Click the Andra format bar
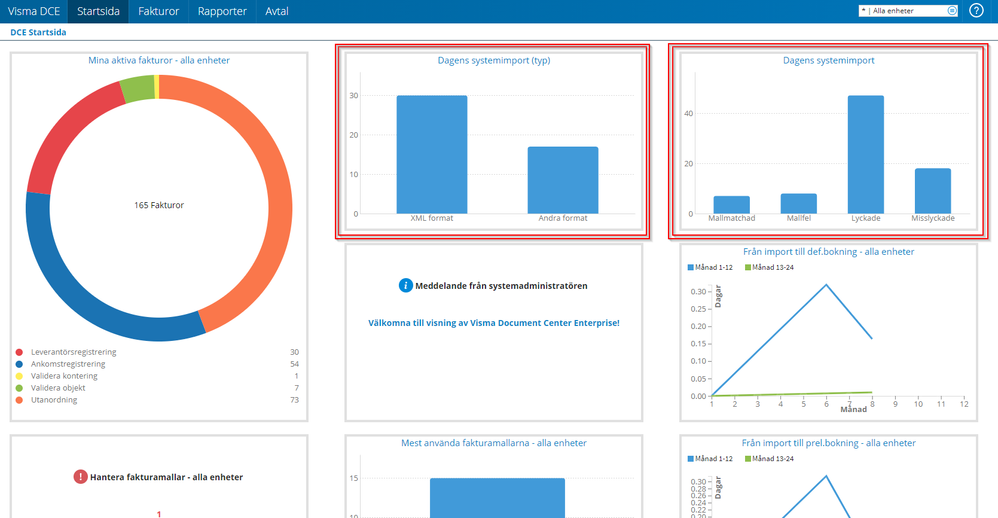Screen dimensions: 998x518 tap(563, 180)
